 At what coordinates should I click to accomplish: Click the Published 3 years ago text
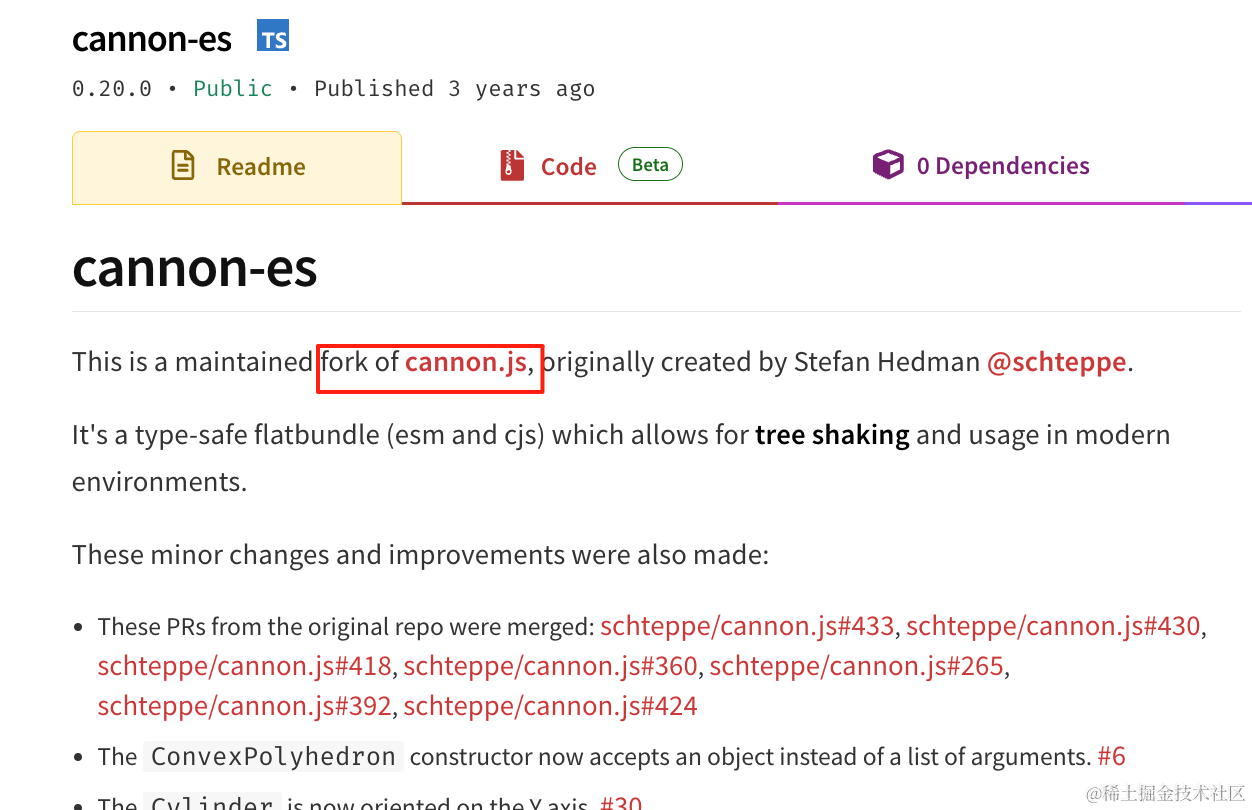point(455,88)
